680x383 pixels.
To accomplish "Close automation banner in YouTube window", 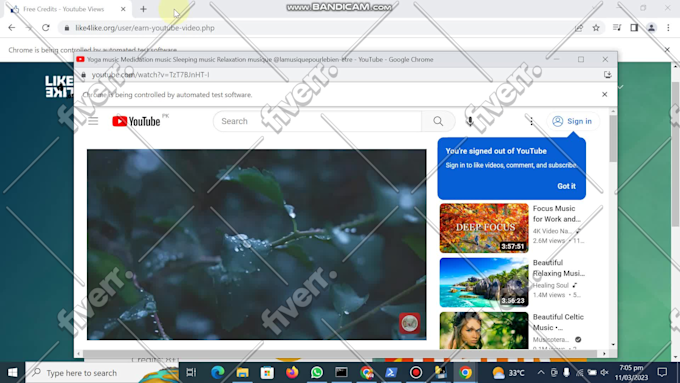I will click(605, 95).
